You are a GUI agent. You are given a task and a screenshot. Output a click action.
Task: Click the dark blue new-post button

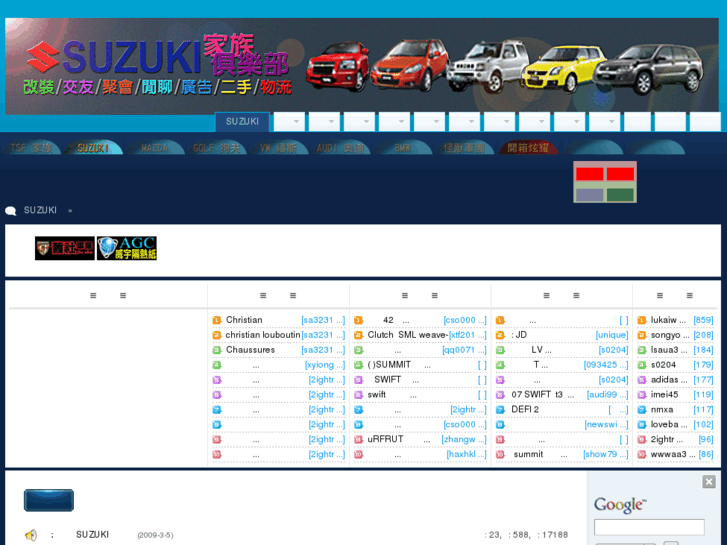(x=49, y=500)
